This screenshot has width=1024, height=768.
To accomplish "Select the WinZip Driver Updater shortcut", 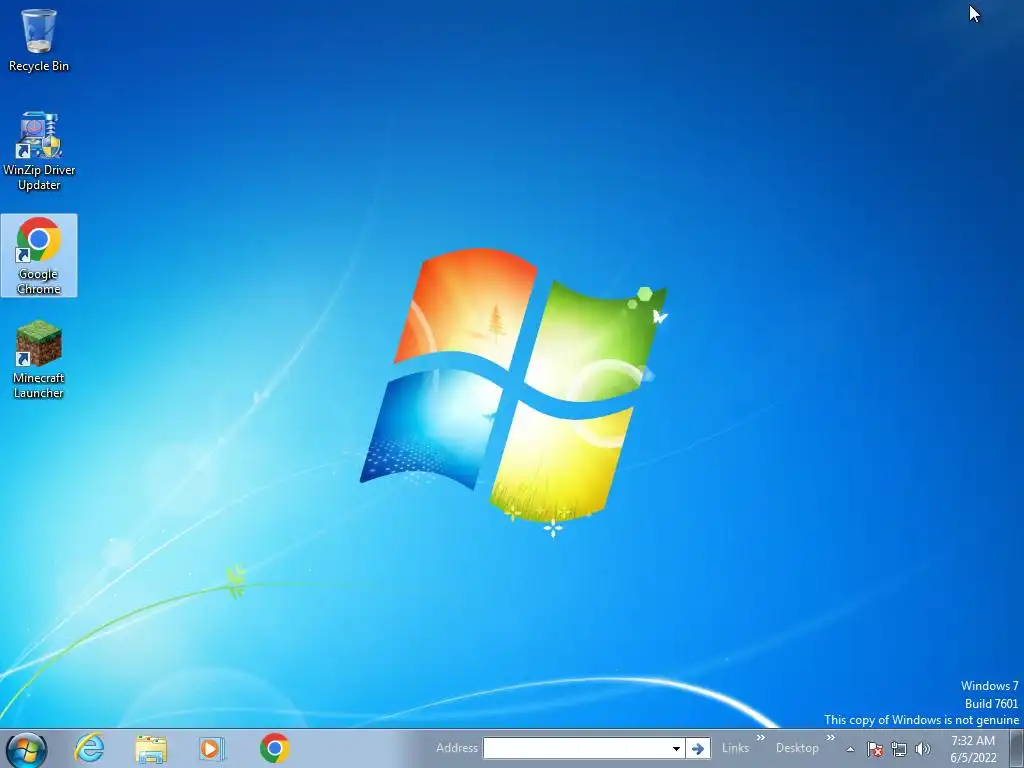I will point(39,152).
